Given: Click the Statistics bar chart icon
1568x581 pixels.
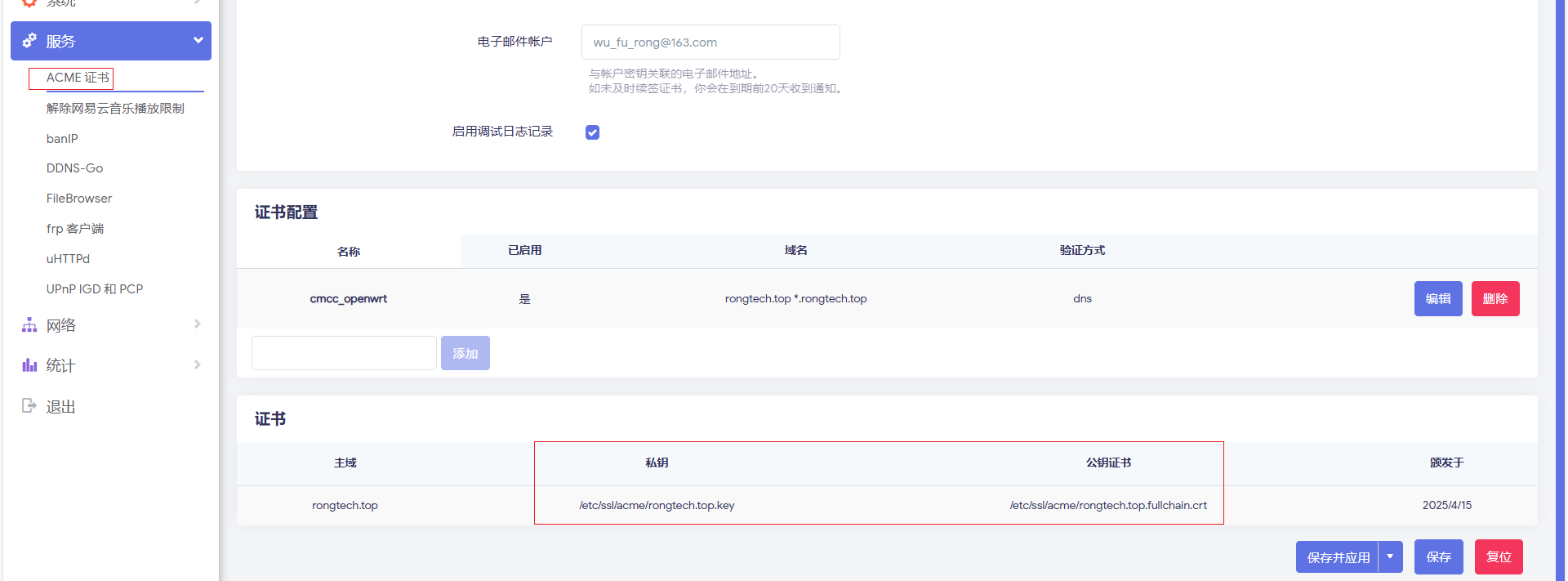Looking at the screenshot, I should click(29, 365).
